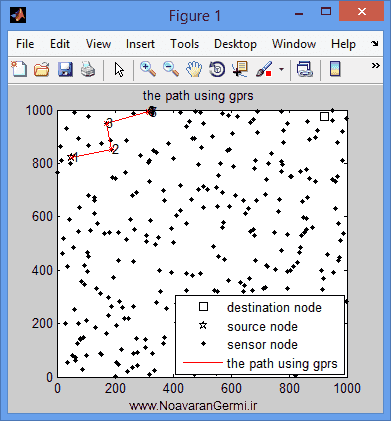Open the Insert menu
Image resolution: width=391 pixels, height=421 pixels.
(140, 44)
